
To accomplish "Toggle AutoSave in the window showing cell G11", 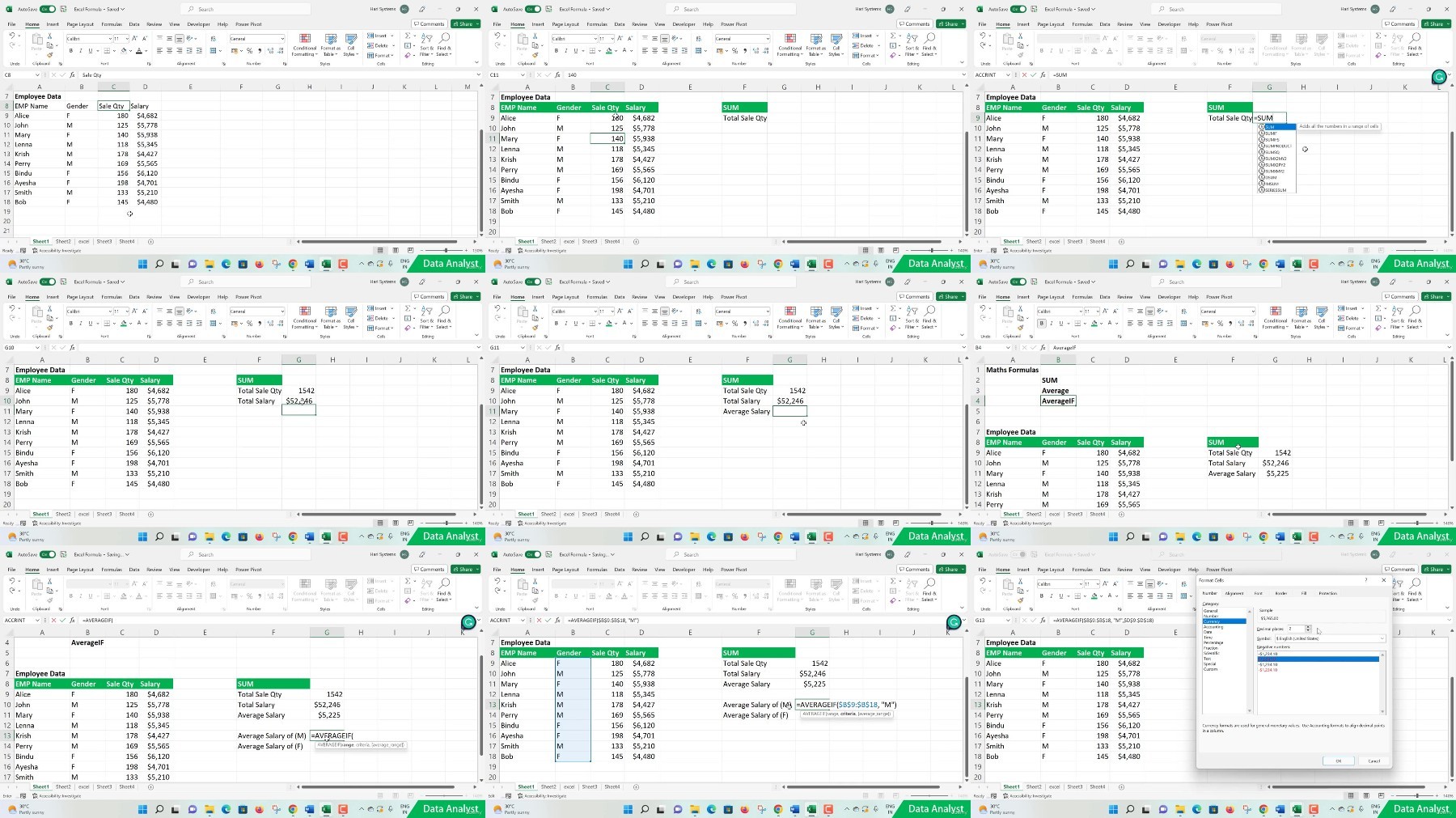I will pyautogui.click(x=532, y=282).
